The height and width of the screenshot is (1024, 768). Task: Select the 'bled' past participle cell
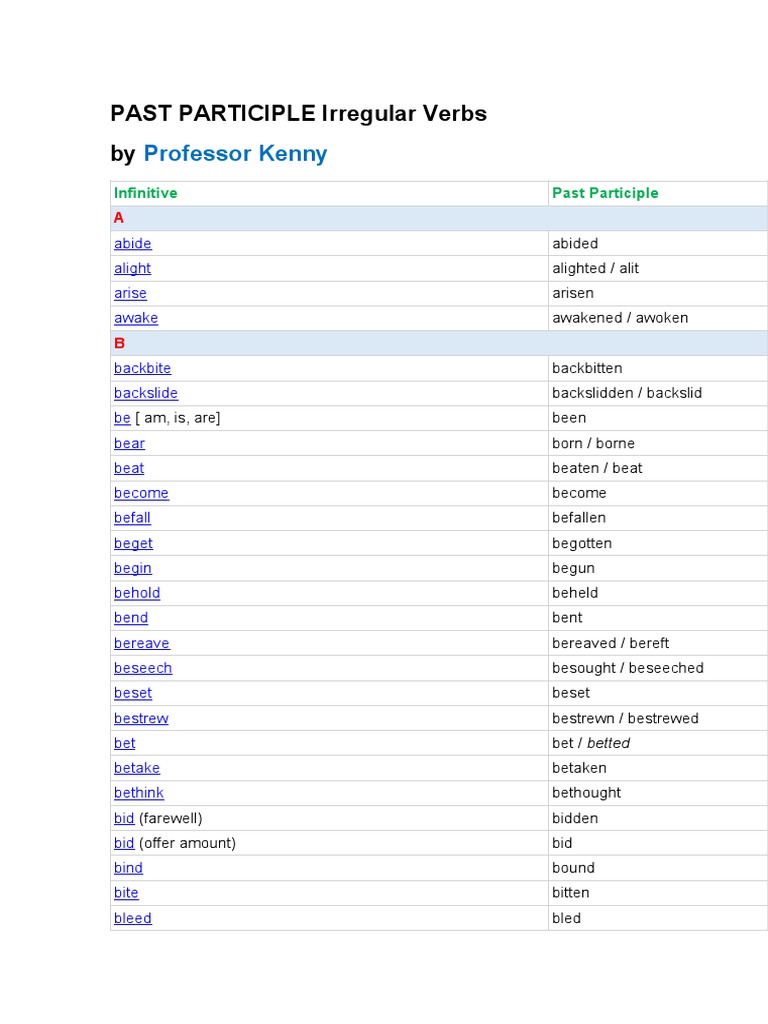(x=658, y=918)
